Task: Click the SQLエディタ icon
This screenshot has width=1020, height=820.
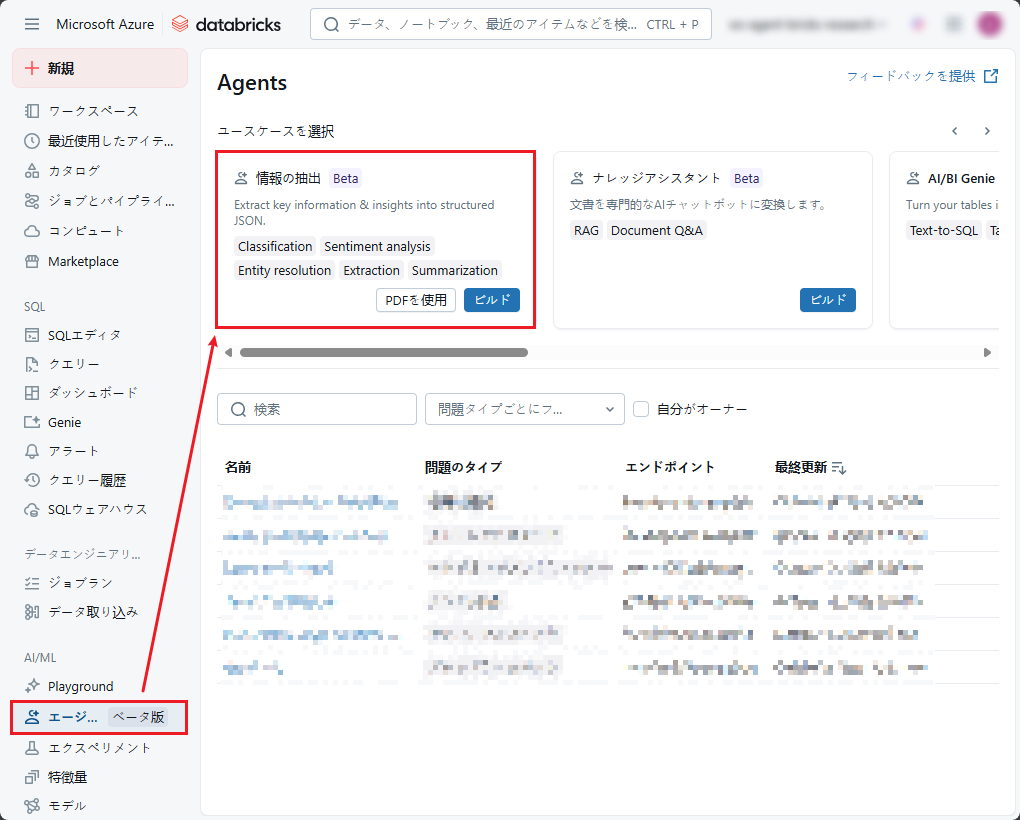Action: (x=32, y=335)
